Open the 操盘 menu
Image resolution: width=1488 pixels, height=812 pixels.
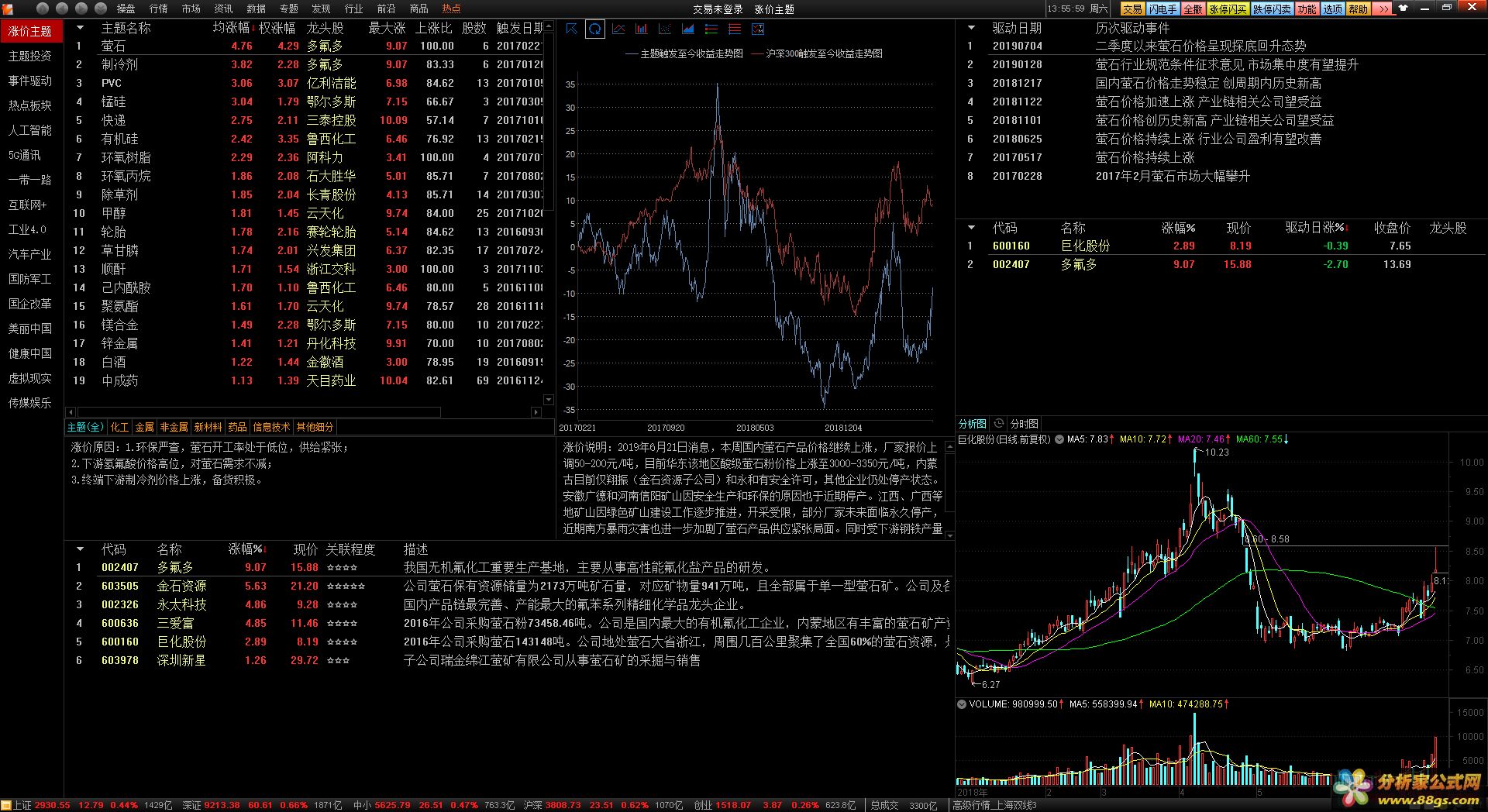point(126,9)
